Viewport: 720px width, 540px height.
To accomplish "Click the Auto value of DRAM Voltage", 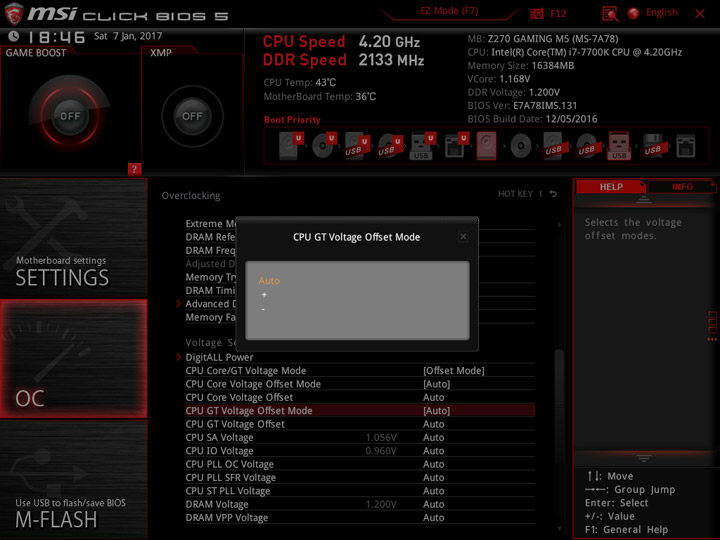I will [433, 504].
